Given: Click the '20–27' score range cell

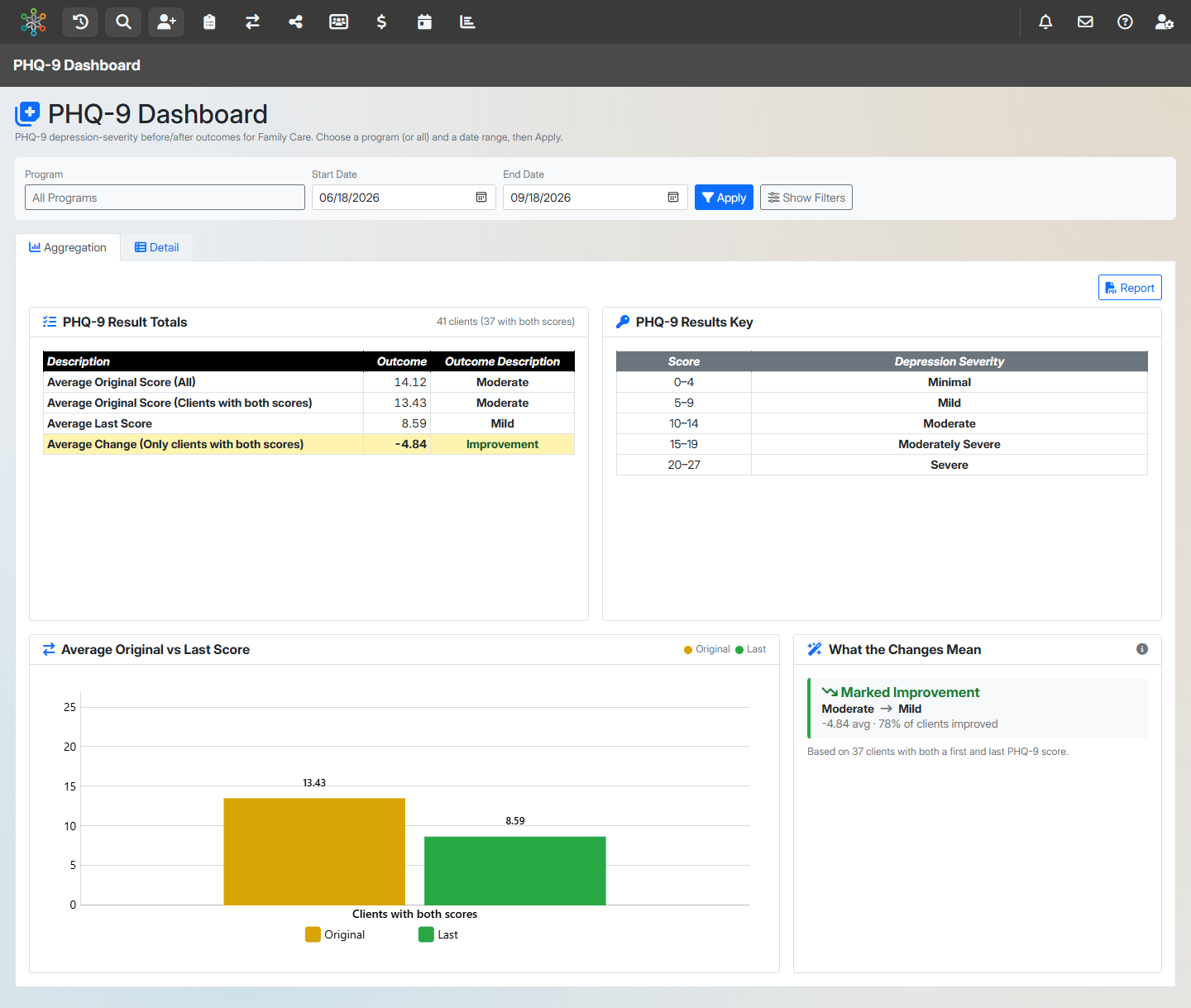Looking at the screenshot, I should click(x=684, y=465).
